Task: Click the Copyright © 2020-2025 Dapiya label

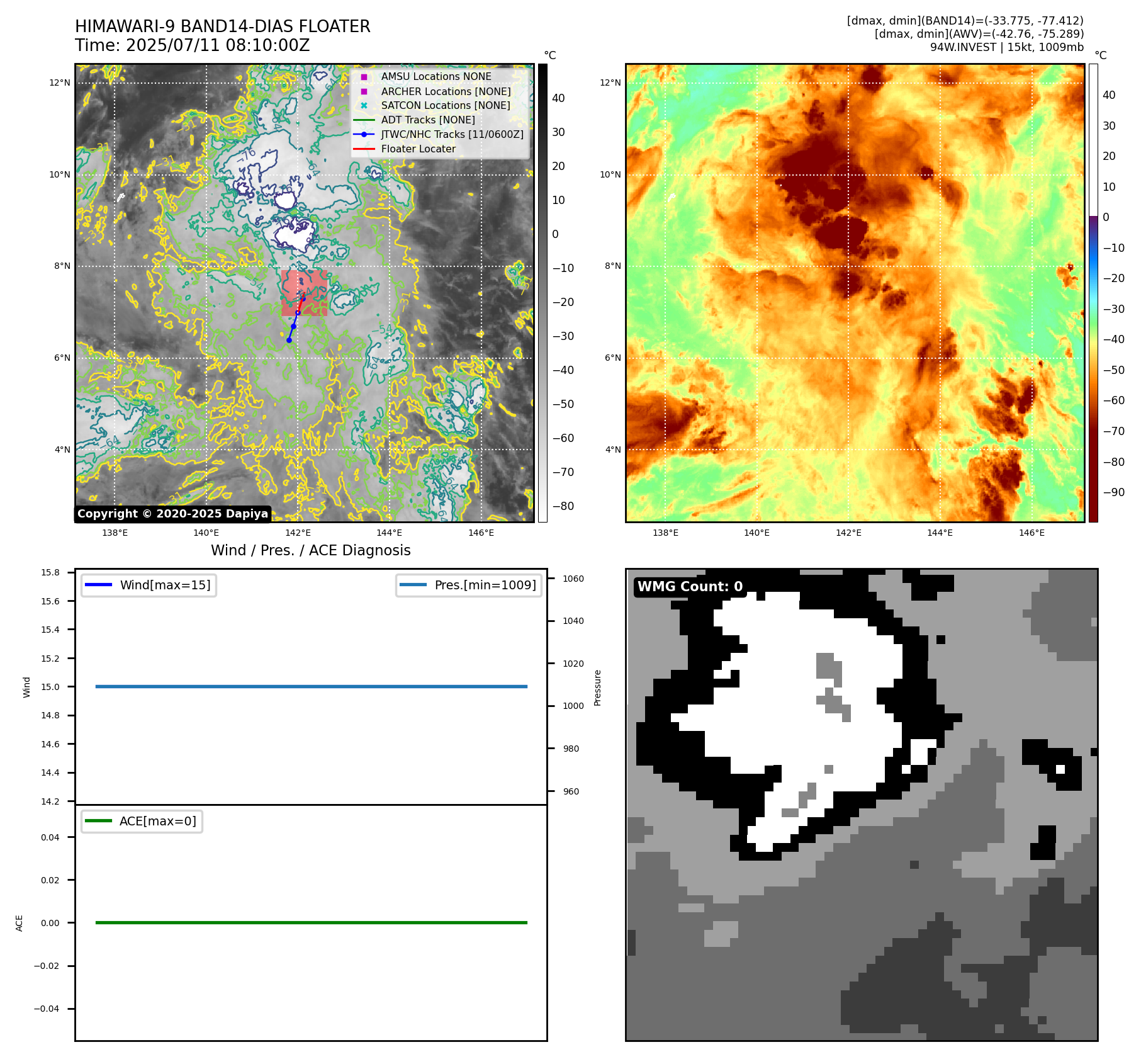Action: click(172, 514)
